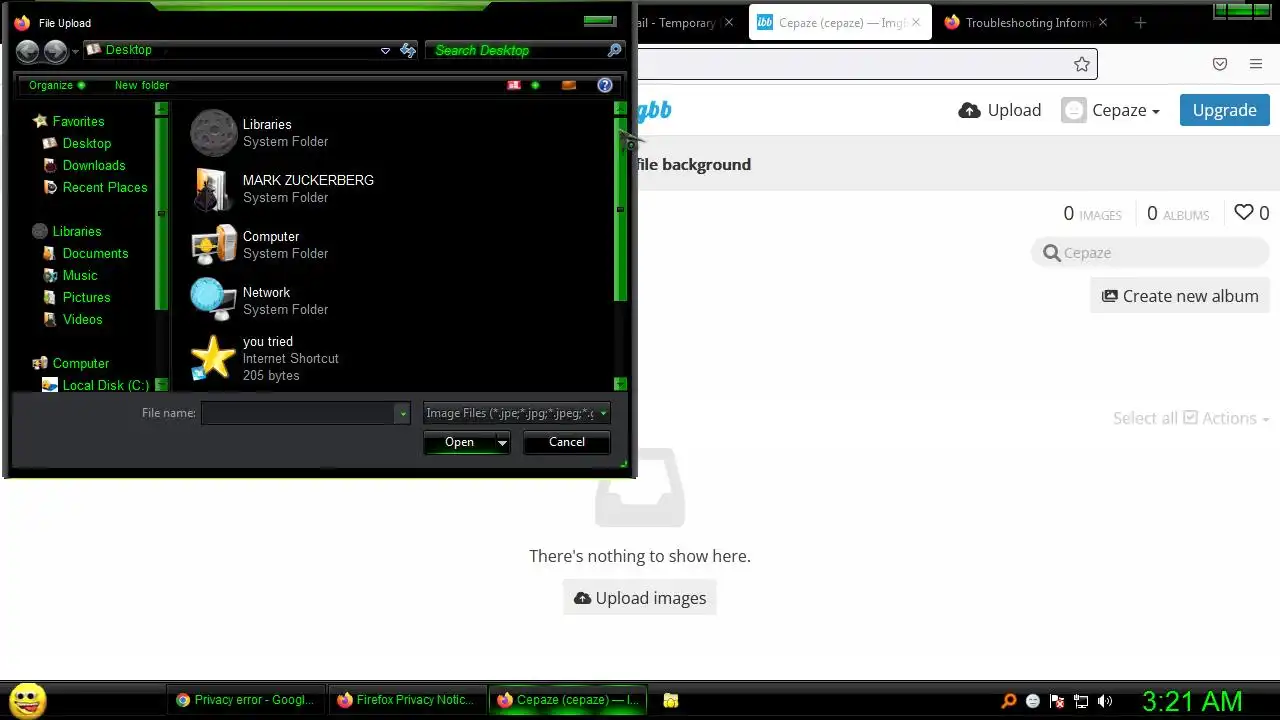Expand the File name dropdown arrow
1280x720 pixels.
[x=403, y=413]
